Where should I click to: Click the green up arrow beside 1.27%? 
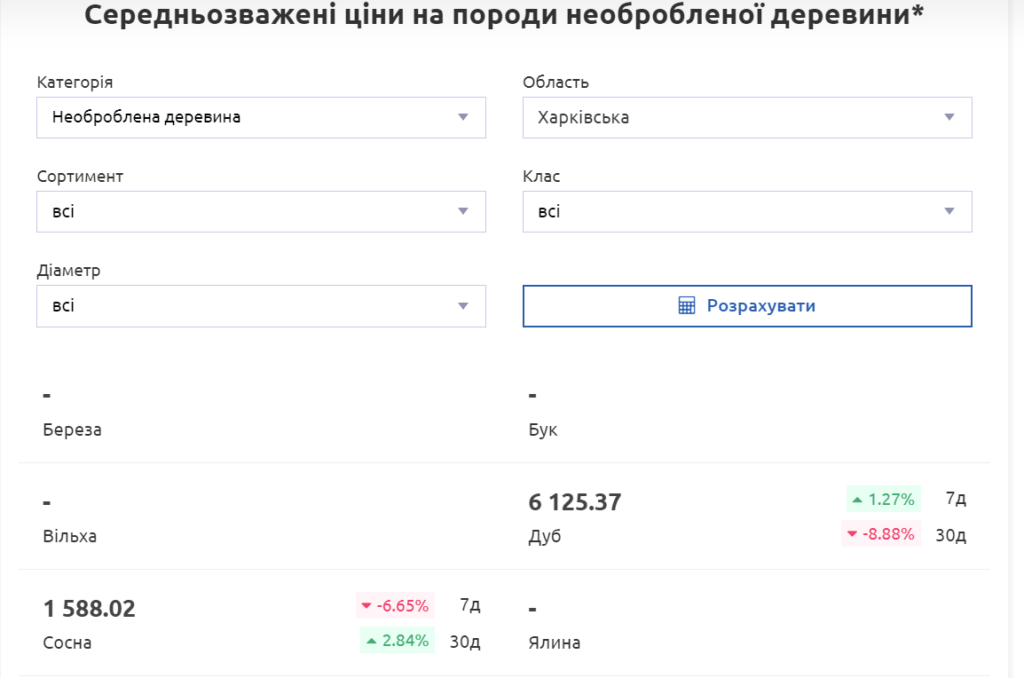point(857,498)
